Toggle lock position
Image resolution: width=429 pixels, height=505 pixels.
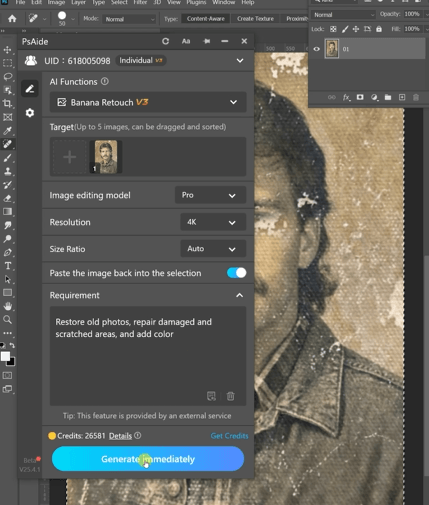pos(356,29)
